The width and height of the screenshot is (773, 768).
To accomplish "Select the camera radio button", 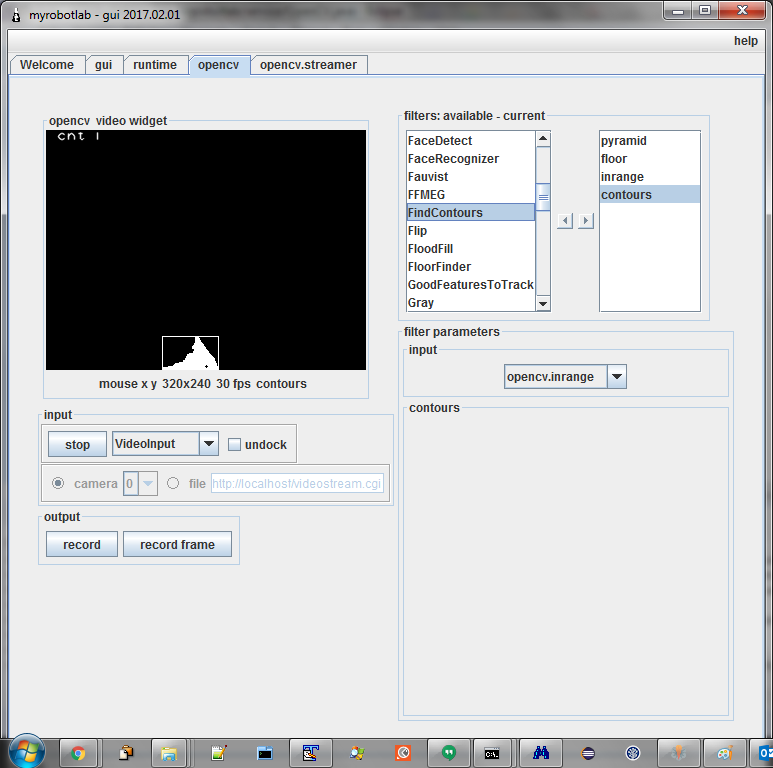I will coord(58,483).
